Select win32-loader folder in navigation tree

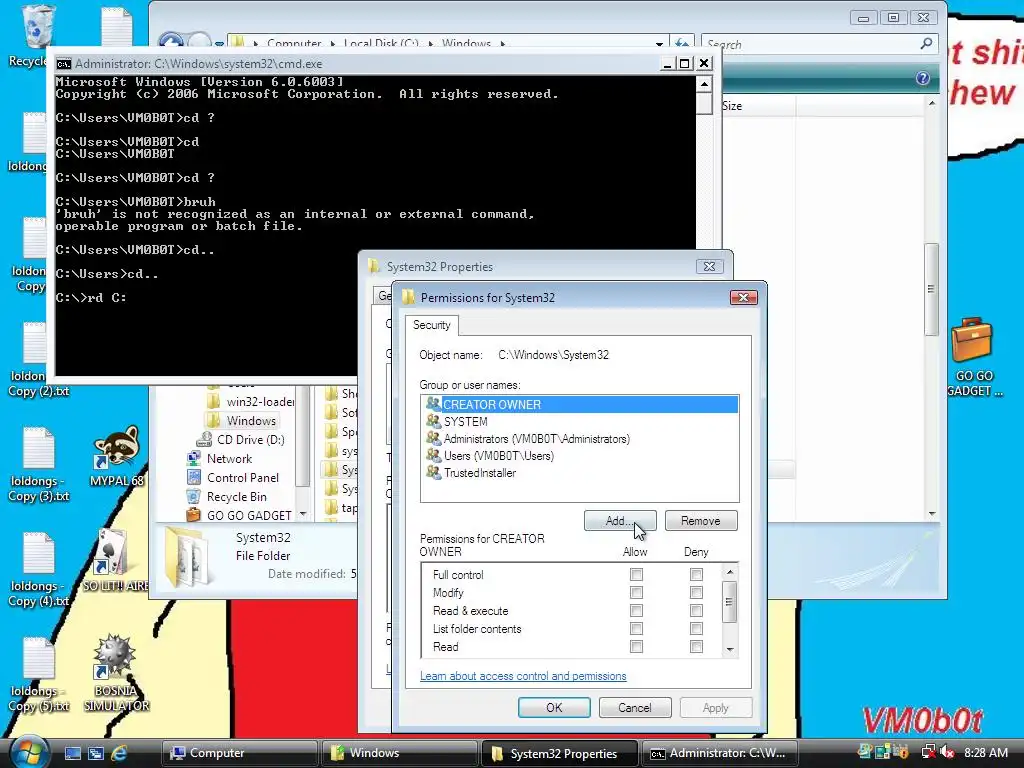(x=260, y=402)
